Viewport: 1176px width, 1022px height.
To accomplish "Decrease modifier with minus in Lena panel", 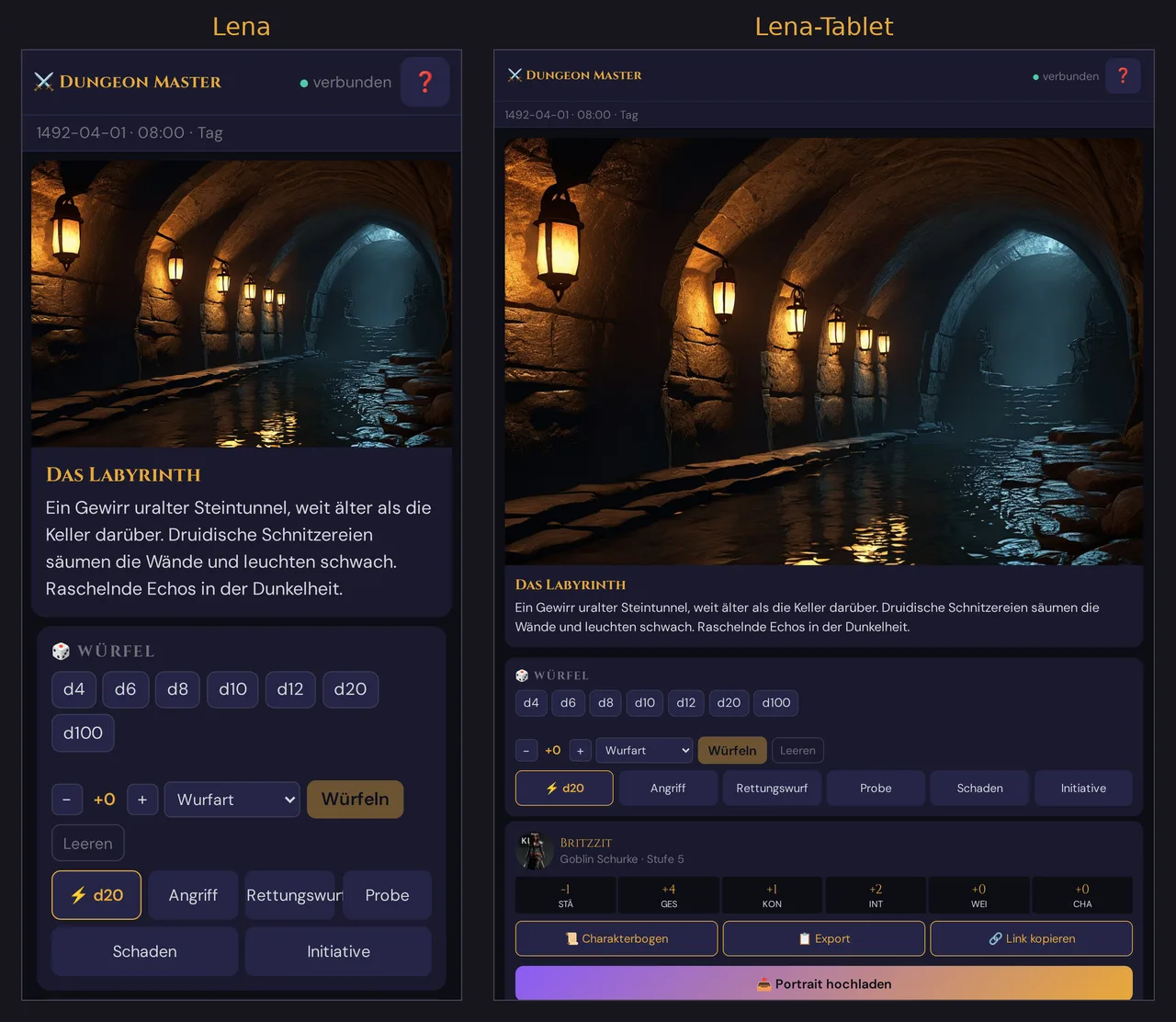I will (67, 800).
